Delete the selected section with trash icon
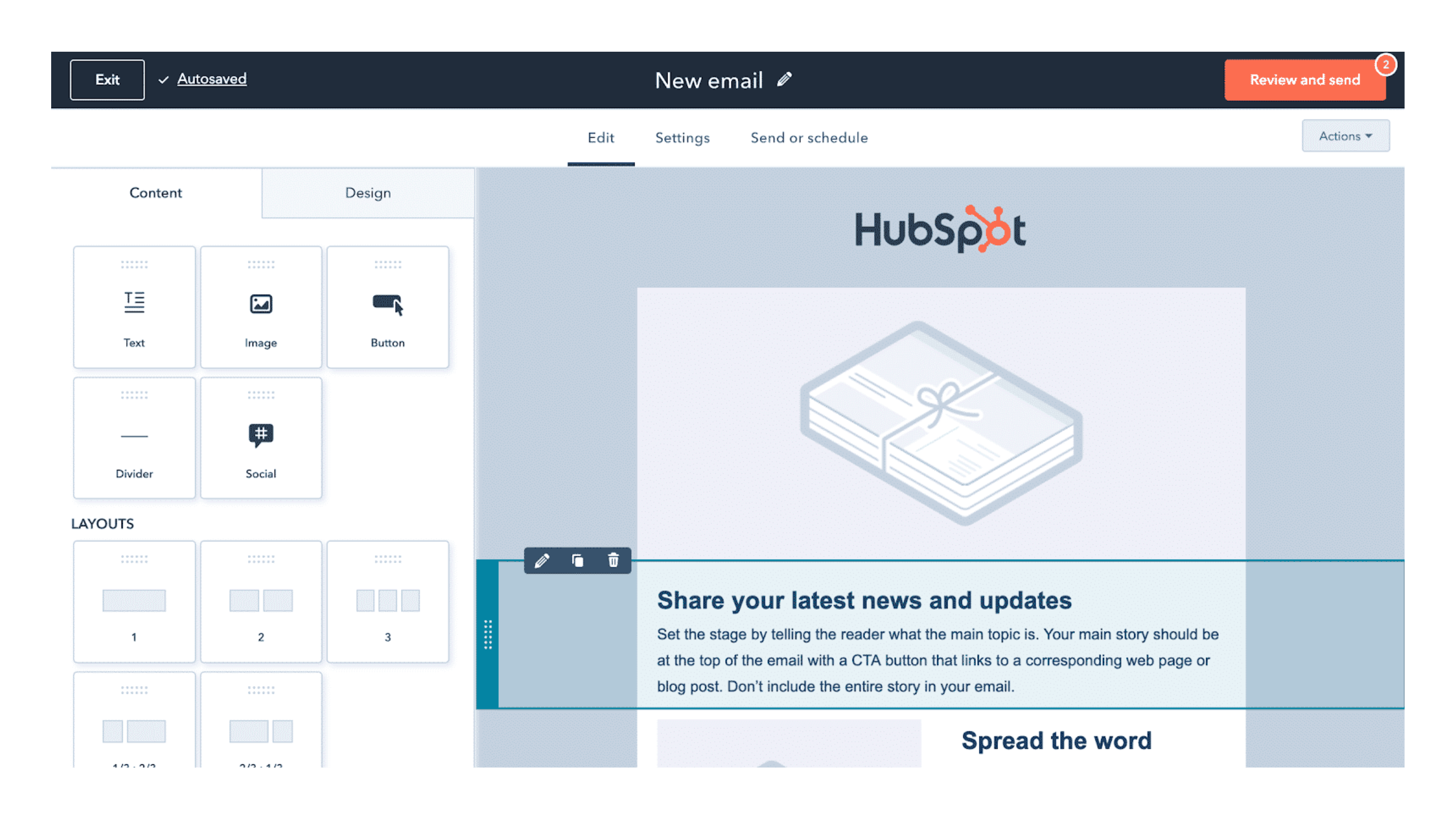This screenshot has width=1456, height=819. (613, 560)
